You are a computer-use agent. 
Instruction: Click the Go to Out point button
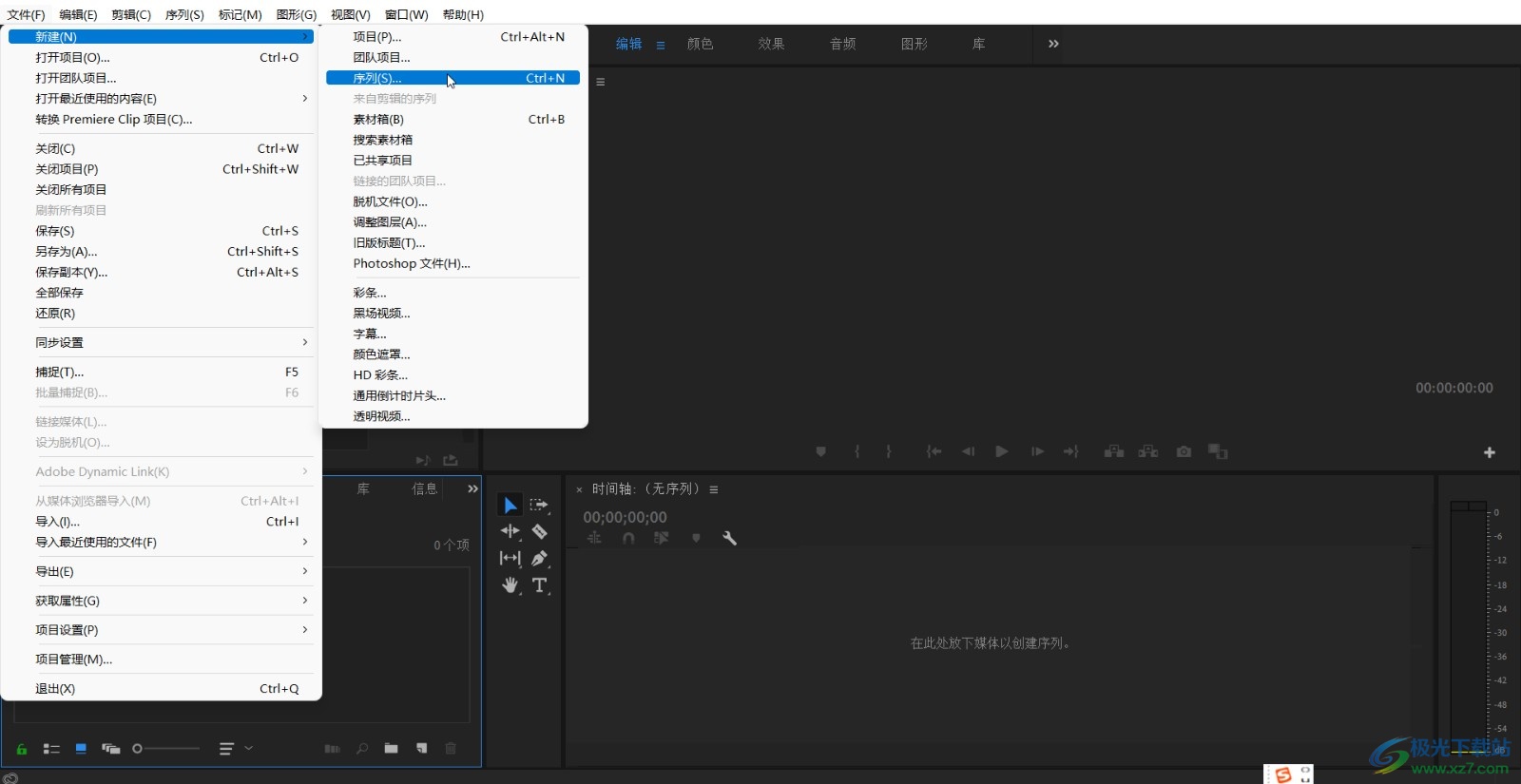1070,451
